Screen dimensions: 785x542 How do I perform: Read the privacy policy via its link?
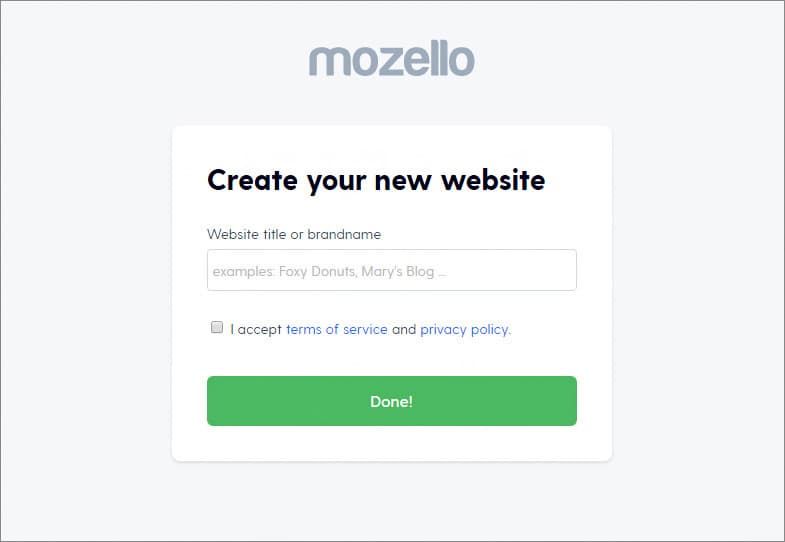465,329
